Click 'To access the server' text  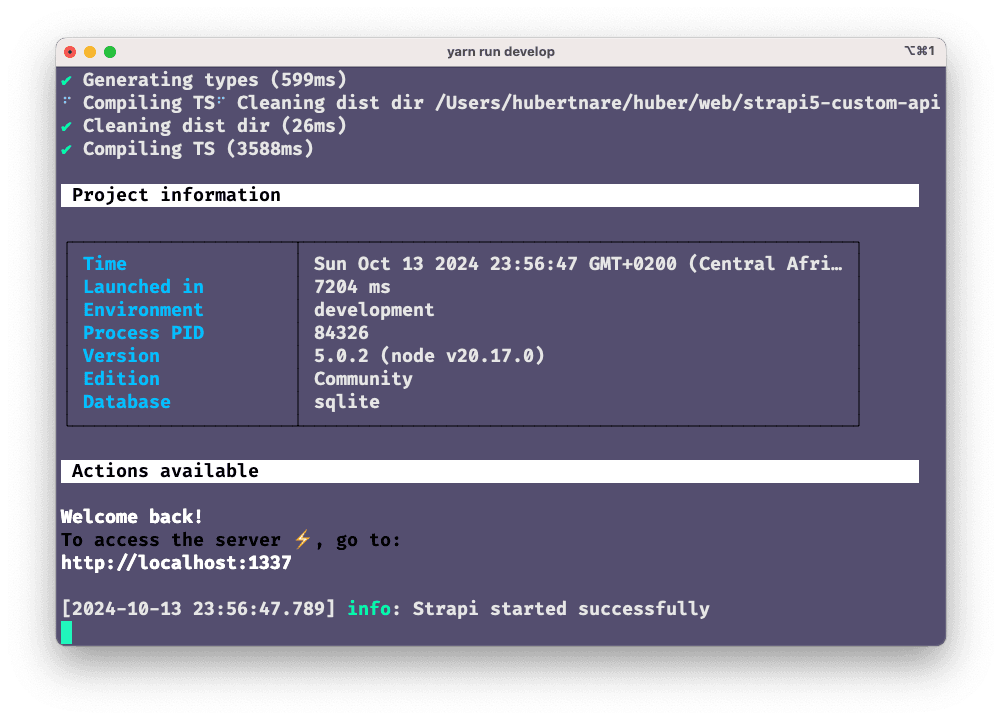[171, 540]
